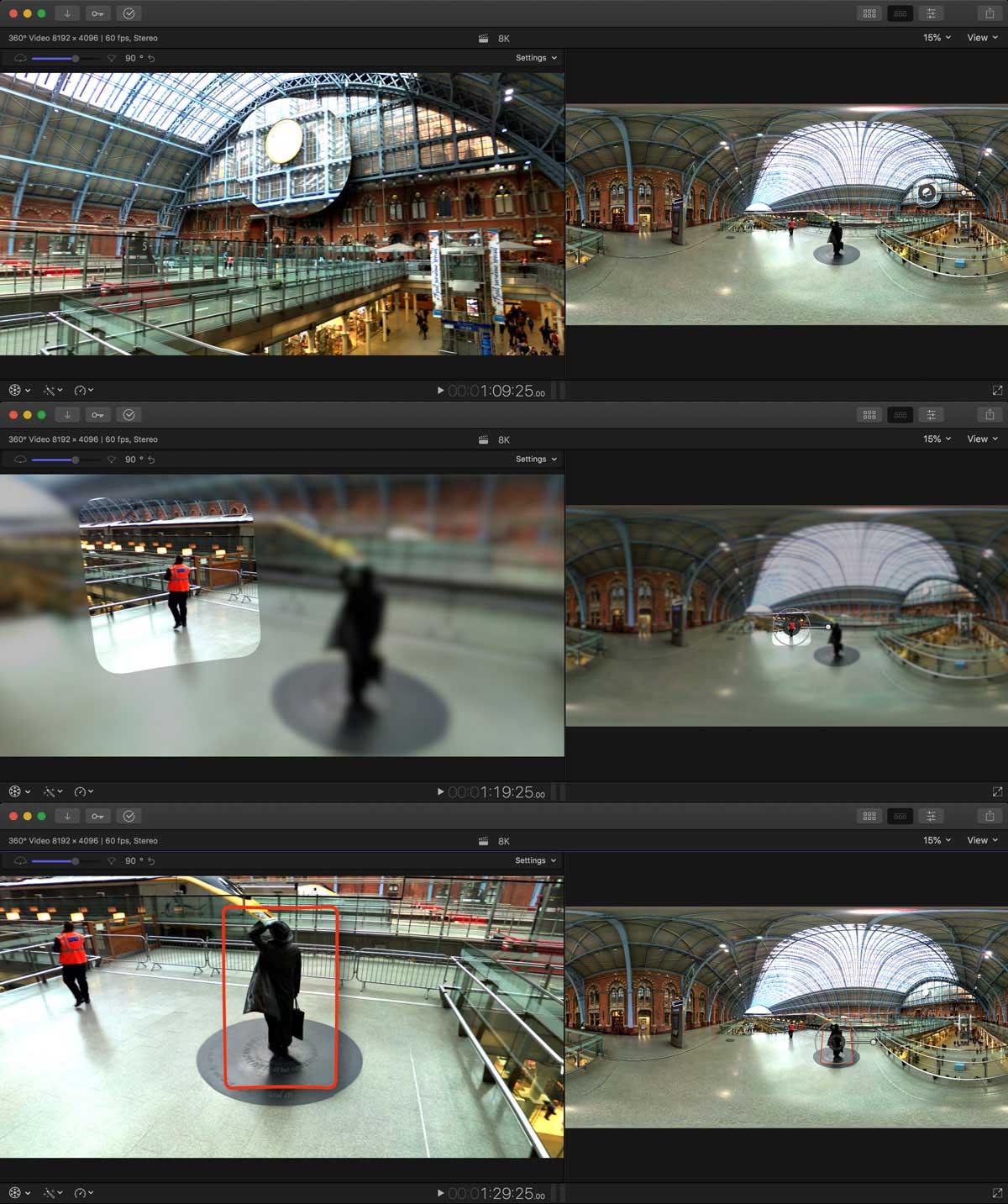Click the share icon in the 1:29:25 window
The height and width of the screenshot is (1204, 1008).
pyautogui.click(x=990, y=817)
